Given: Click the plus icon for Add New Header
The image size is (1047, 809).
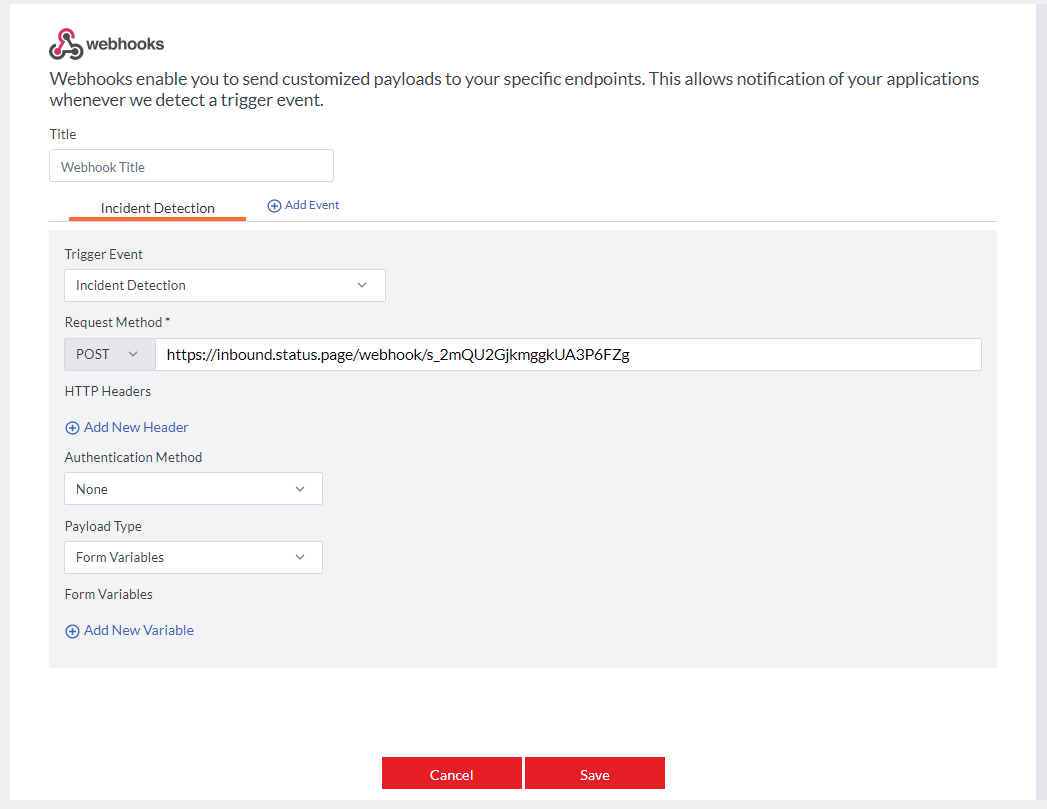Looking at the screenshot, I should tap(72, 428).
